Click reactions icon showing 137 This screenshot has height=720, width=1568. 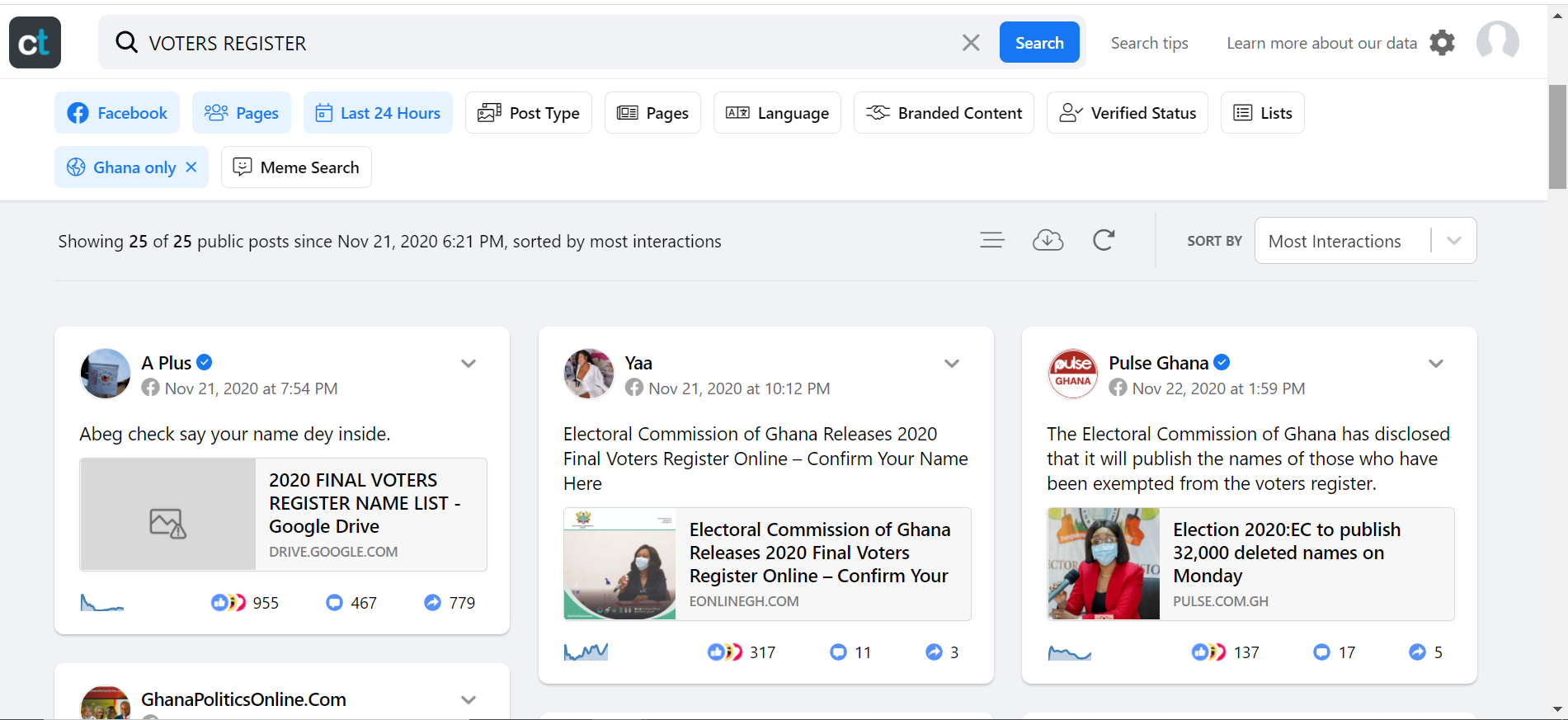1209,652
